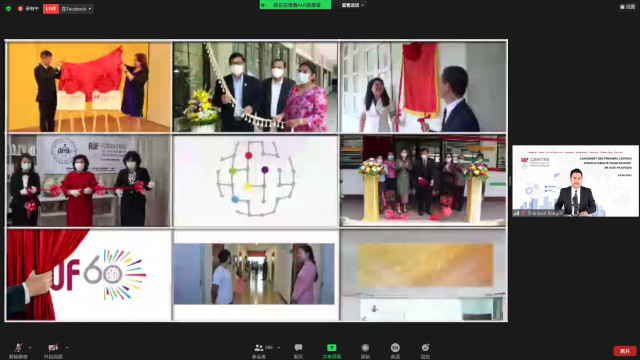Click the green screen sharing notification bar

295,5
